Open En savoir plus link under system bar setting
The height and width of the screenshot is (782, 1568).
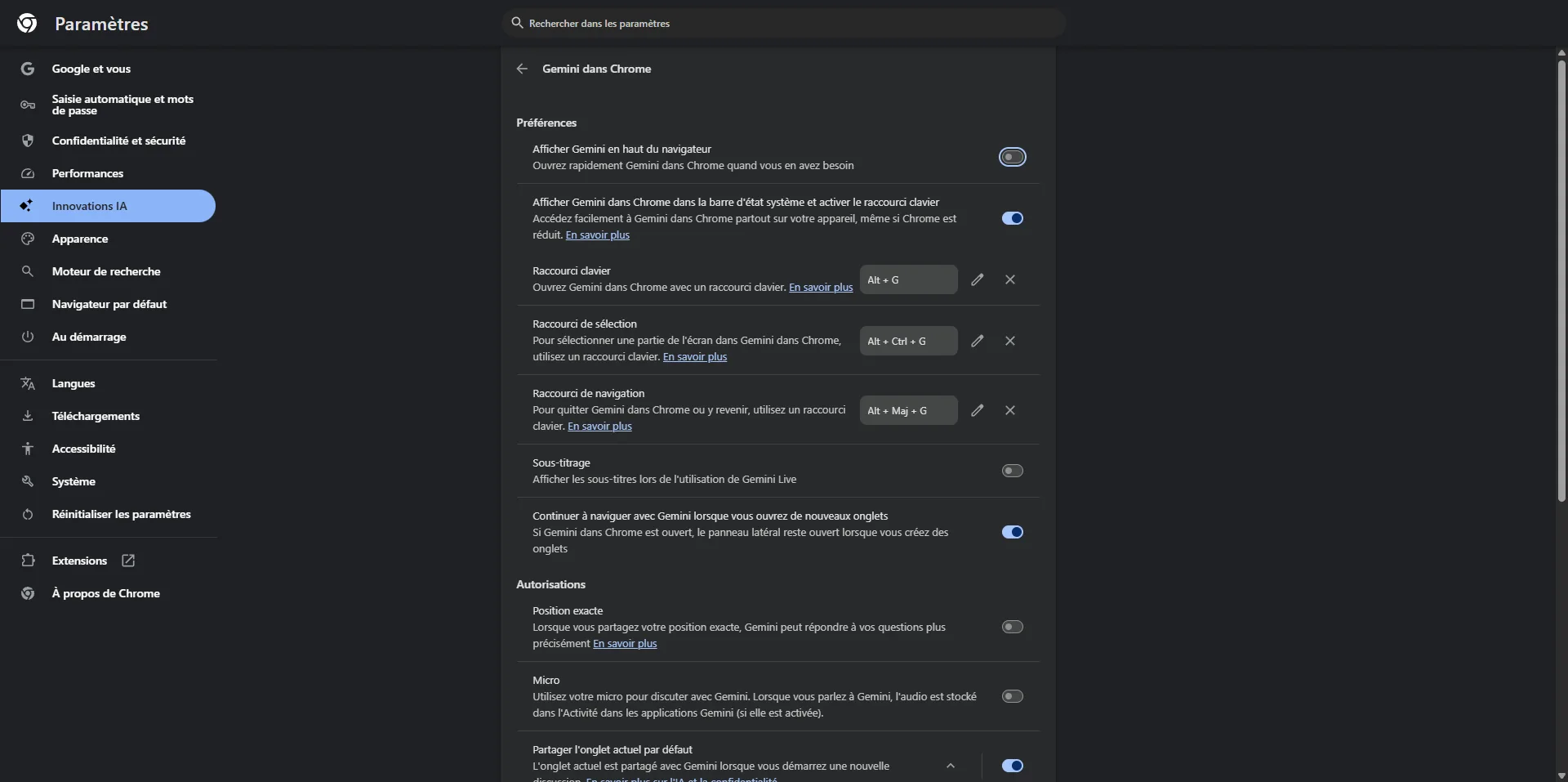coord(598,235)
